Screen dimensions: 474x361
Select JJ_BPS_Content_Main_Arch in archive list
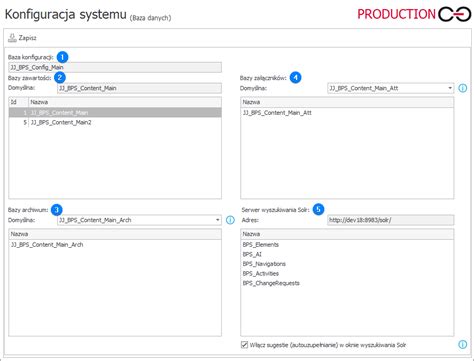tap(115, 245)
